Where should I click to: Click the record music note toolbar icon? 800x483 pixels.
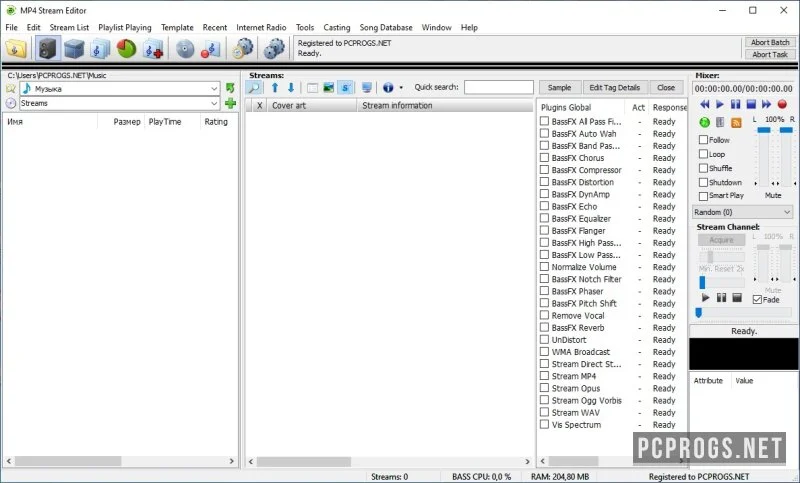(x=211, y=49)
